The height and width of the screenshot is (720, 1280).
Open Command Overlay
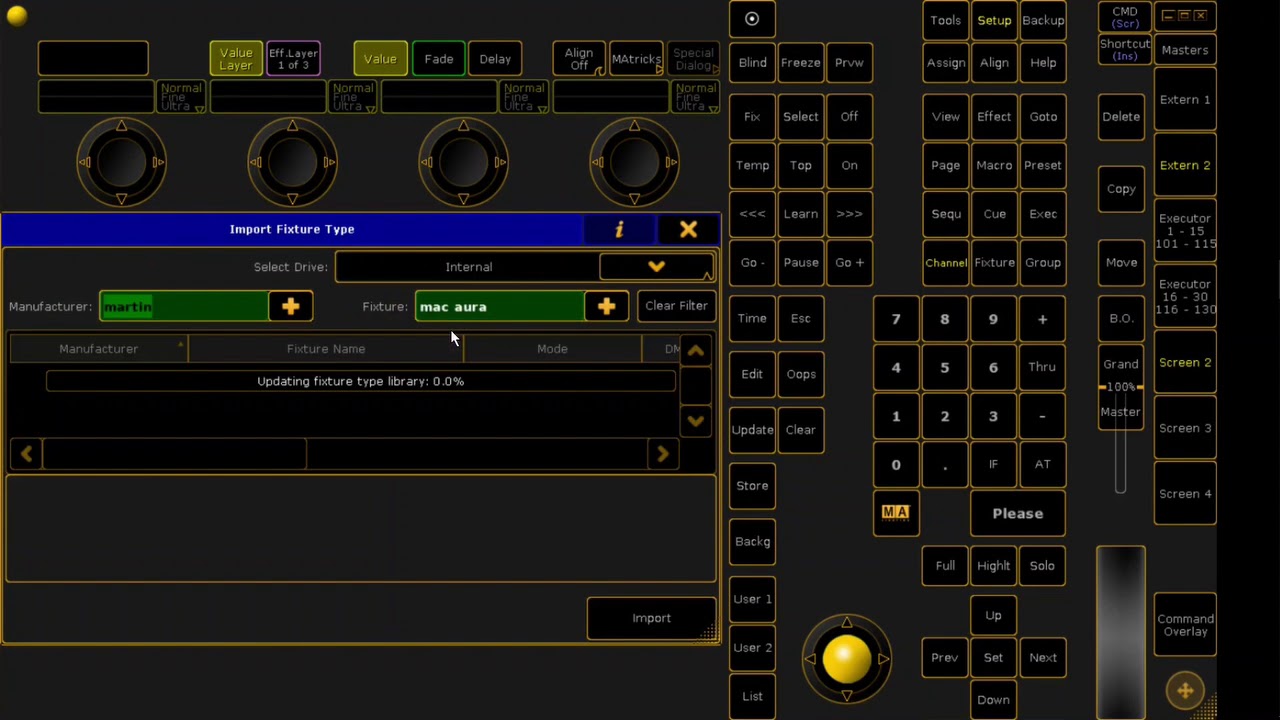[x=1185, y=625]
